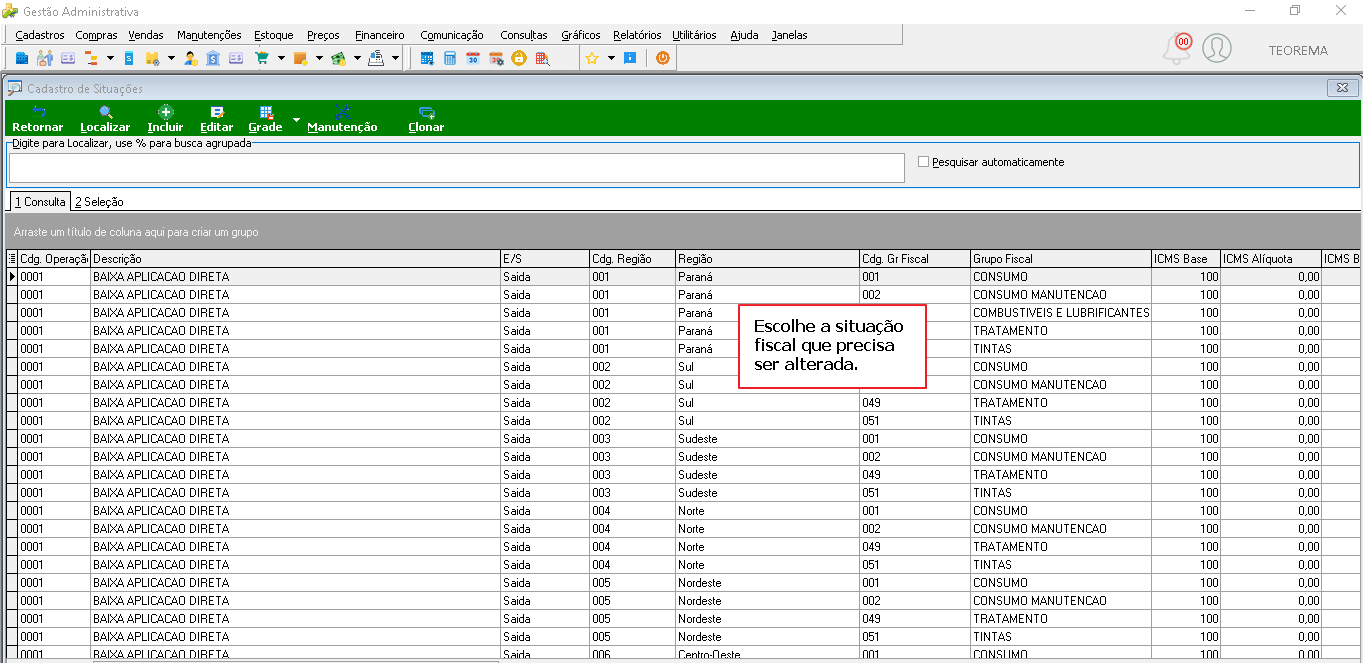This screenshot has width=1363, height=663.
Task: Click the calendar with gear icon
Action: click(x=496, y=58)
